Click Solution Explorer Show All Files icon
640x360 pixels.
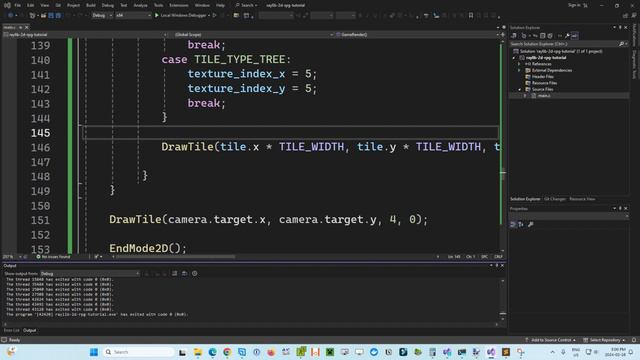coord(550,36)
